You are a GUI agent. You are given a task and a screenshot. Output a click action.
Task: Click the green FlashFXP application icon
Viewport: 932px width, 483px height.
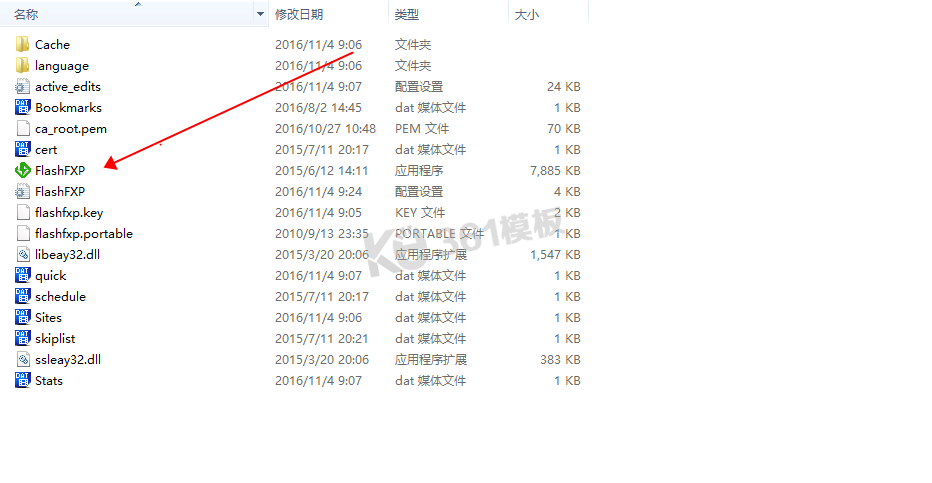23,171
